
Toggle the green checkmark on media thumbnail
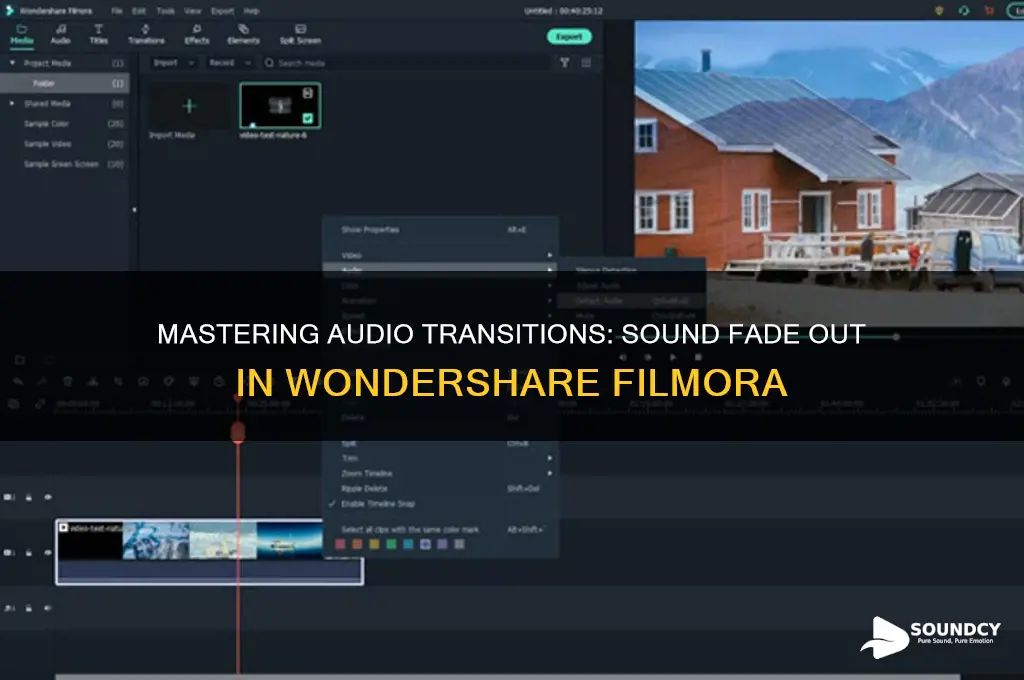308,118
